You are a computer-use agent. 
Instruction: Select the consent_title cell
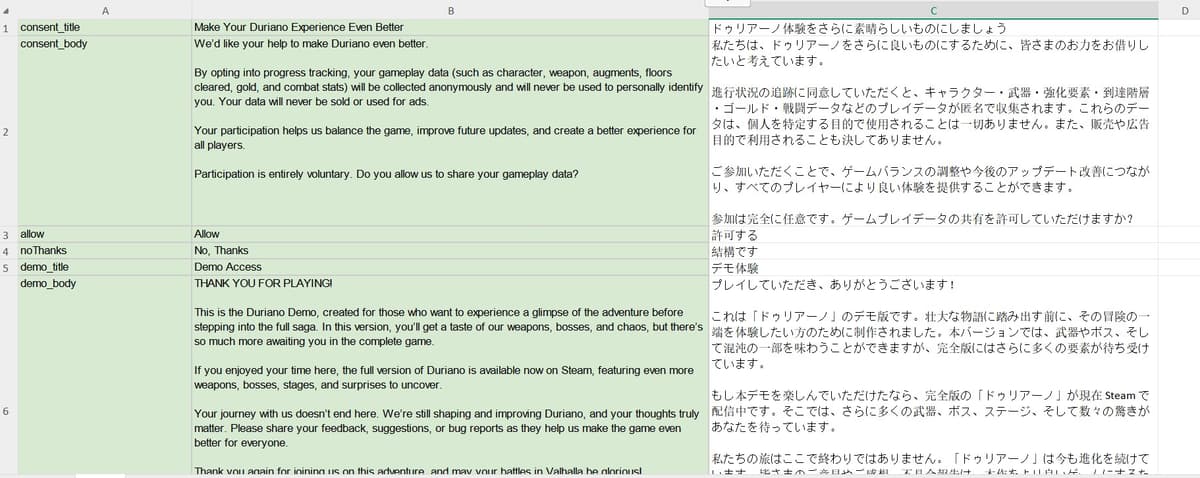[x=104, y=28]
